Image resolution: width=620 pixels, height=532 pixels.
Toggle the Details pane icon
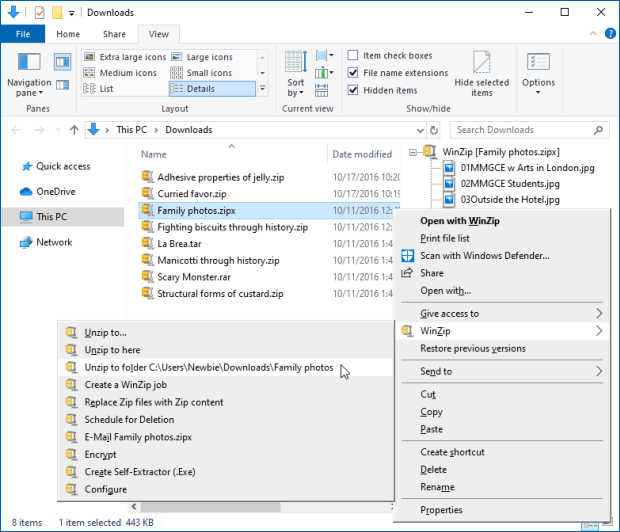click(x=62, y=85)
